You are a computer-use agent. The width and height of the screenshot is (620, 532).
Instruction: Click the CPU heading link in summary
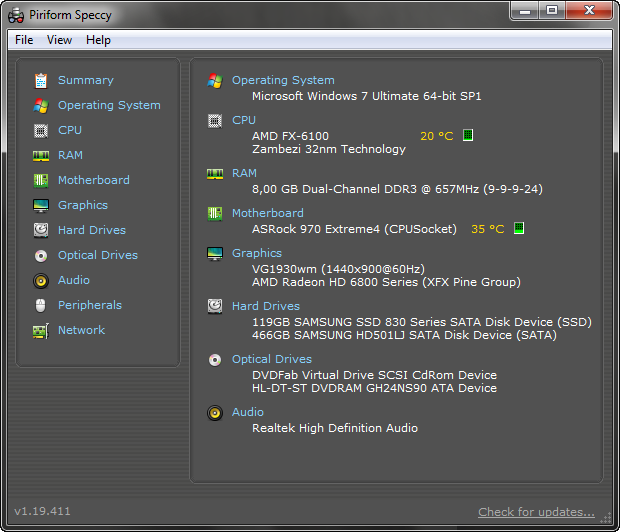244,120
